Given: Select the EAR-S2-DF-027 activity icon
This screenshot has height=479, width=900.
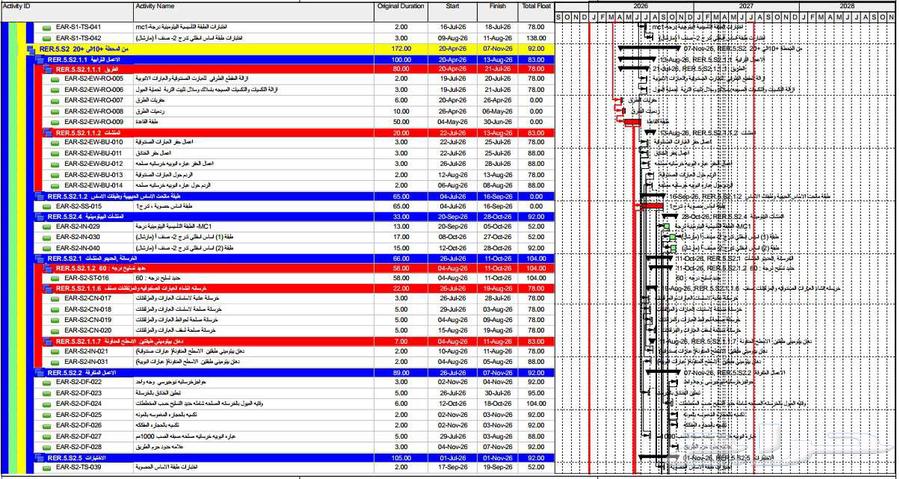Looking at the screenshot, I should tap(46, 437).
